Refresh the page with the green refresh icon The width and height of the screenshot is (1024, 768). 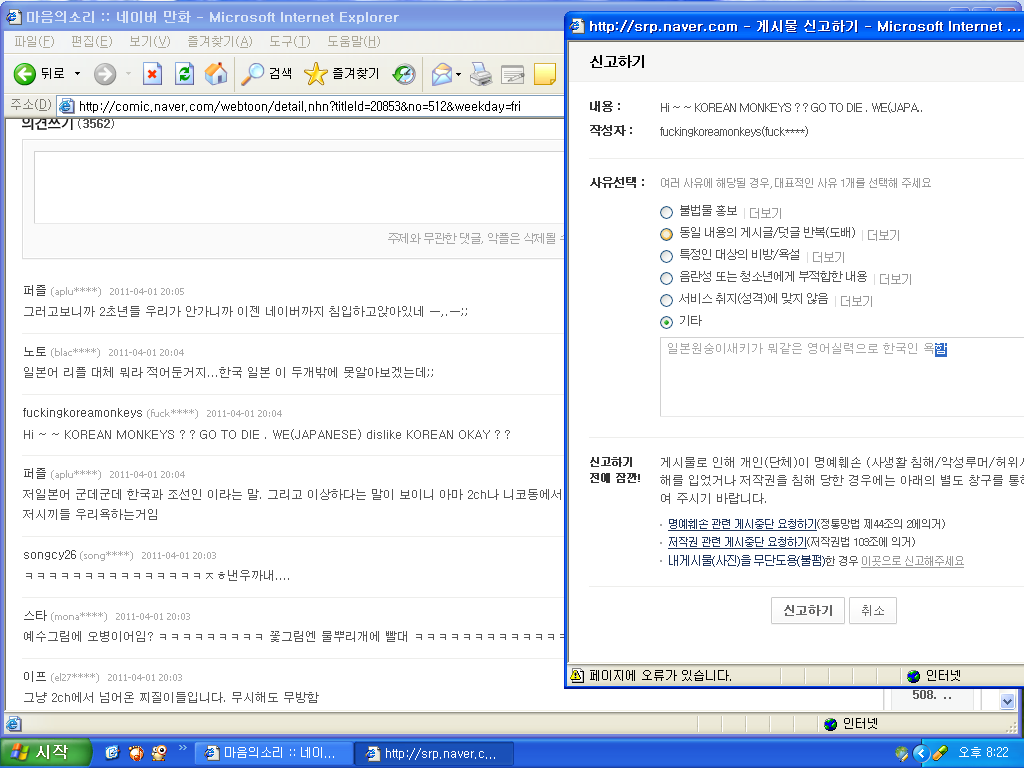click(184, 73)
